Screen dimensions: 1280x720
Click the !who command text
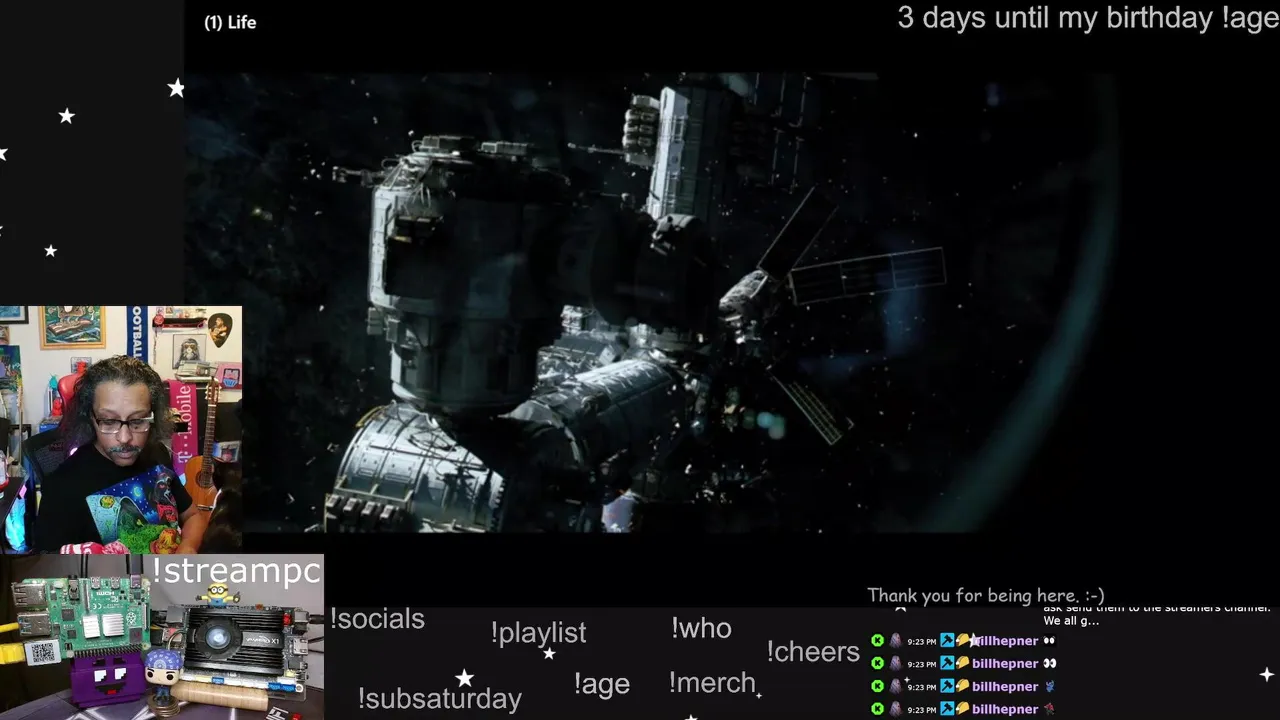click(701, 628)
